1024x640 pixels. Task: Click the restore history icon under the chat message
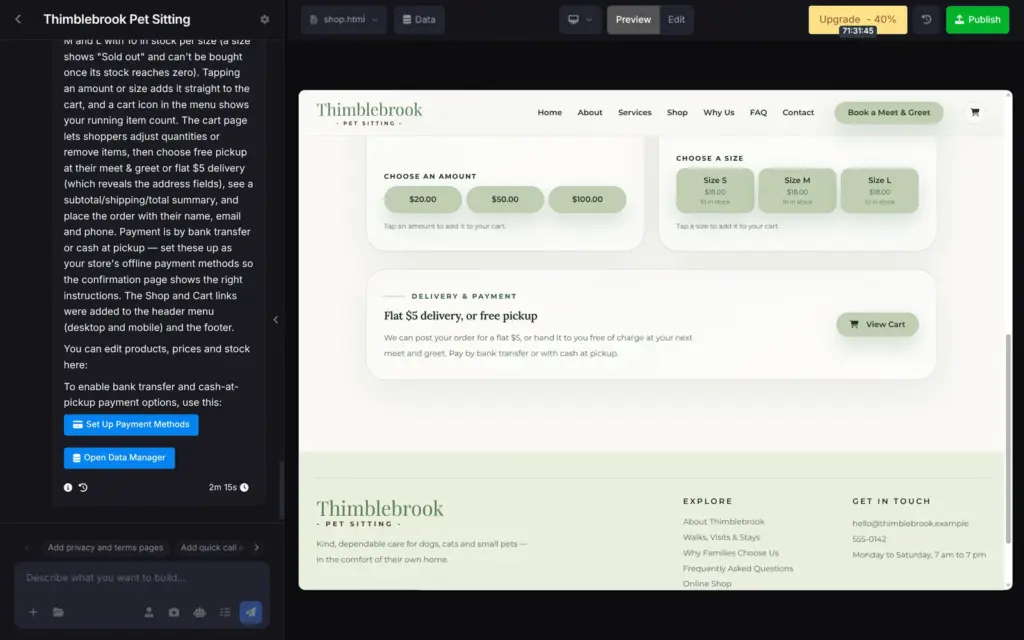(83, 487)
